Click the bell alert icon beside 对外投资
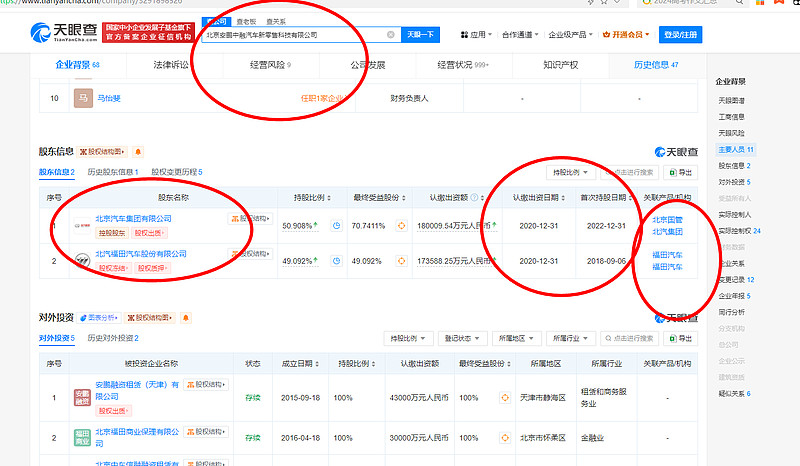Image resolution: width=800 pixels, height=466 pixels. coord(186,317)
